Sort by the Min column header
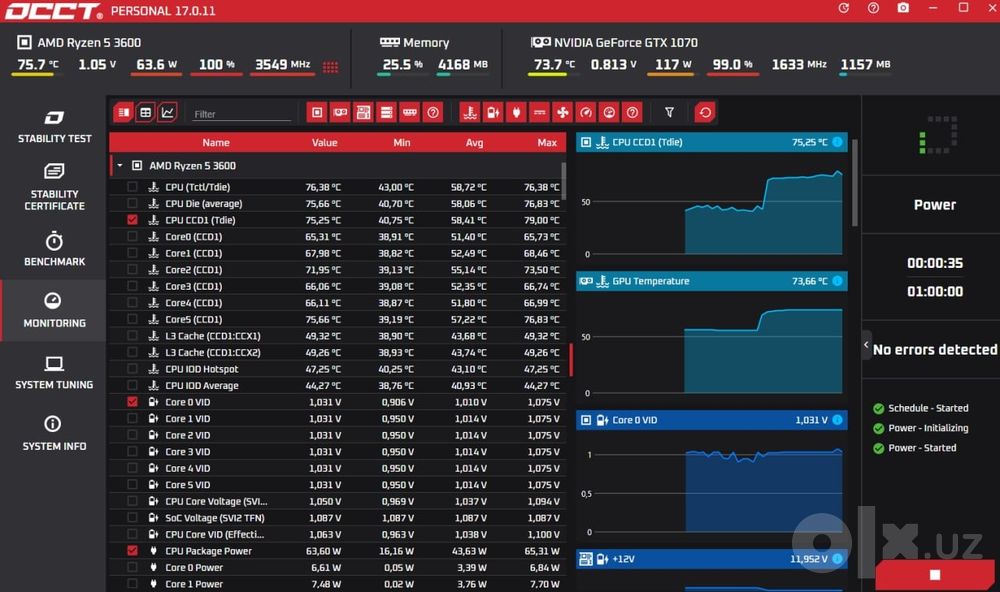1000x592 pixels. tap(402, 143)
